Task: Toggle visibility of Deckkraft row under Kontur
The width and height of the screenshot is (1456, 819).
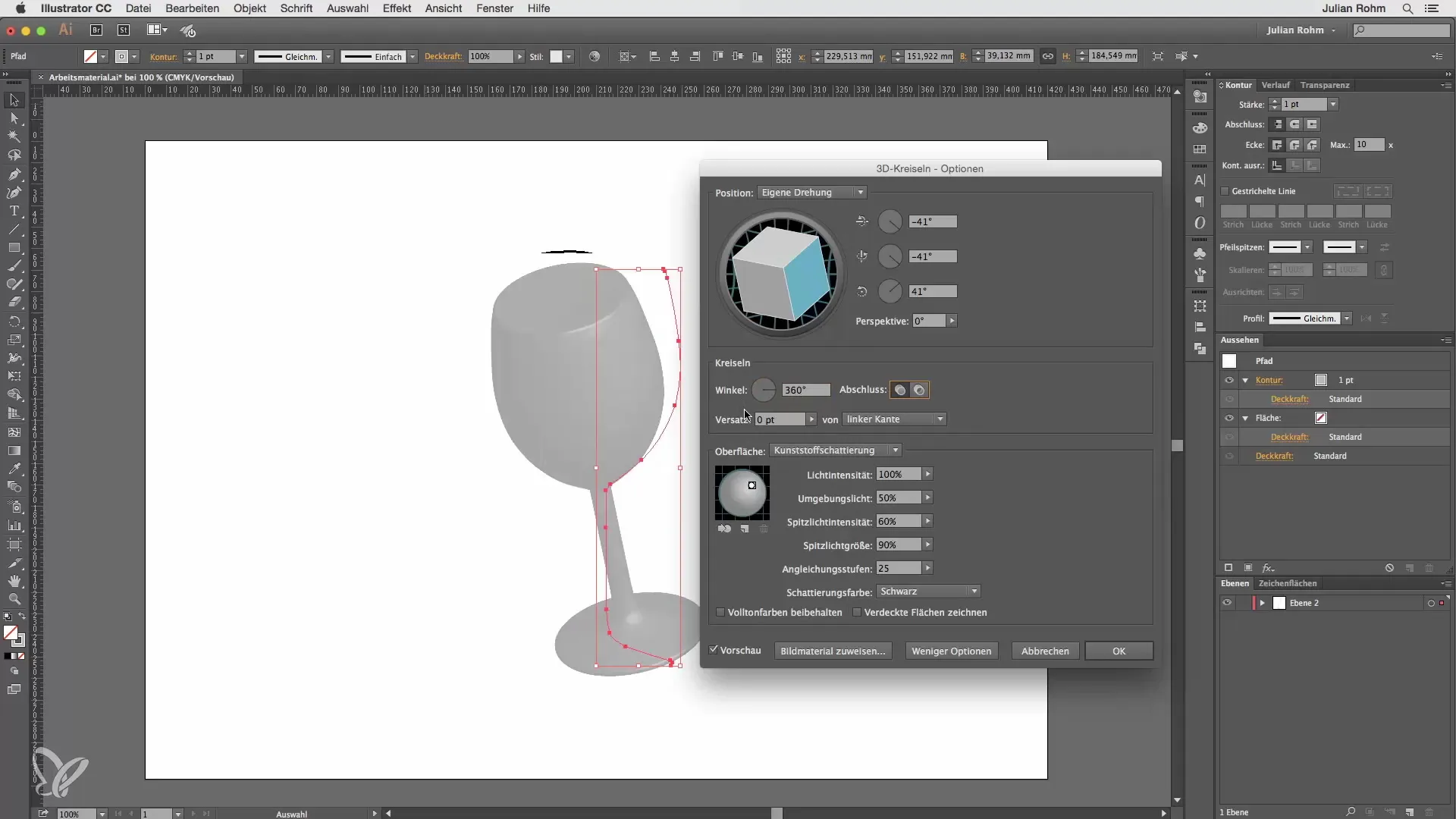Action: click(x=1229, y=399)
